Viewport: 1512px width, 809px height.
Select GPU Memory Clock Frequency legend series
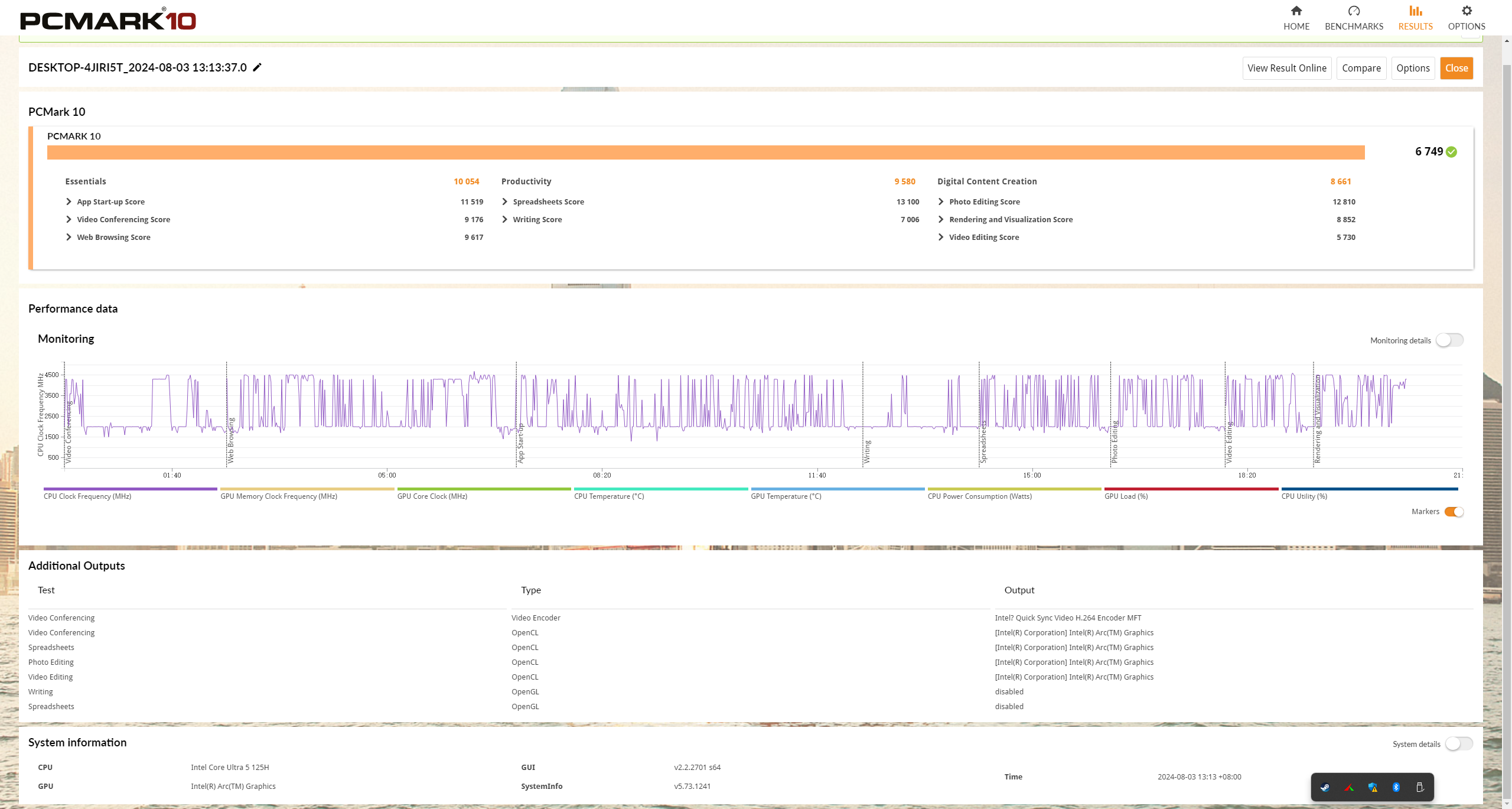pos(307,493)
